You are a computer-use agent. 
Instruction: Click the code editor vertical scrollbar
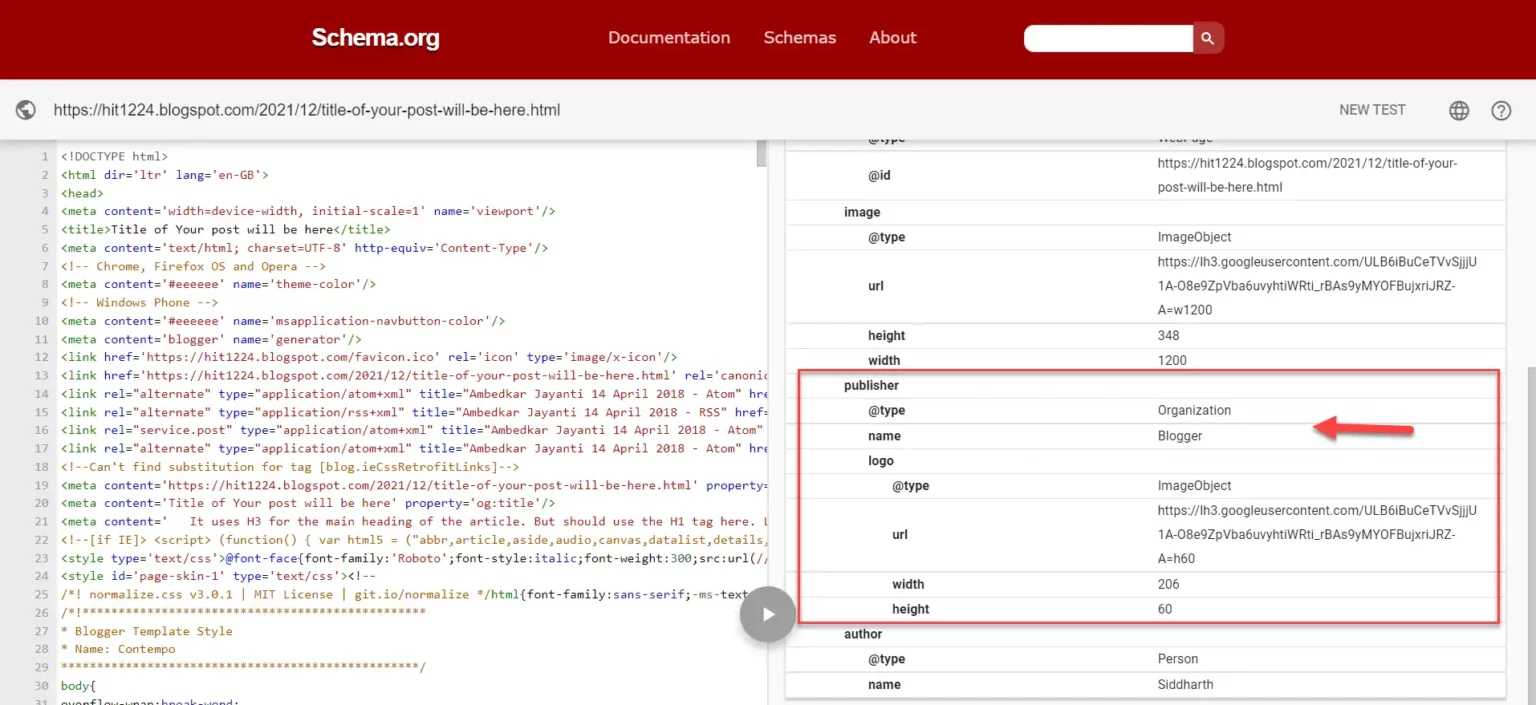click(x=761, y=154)
